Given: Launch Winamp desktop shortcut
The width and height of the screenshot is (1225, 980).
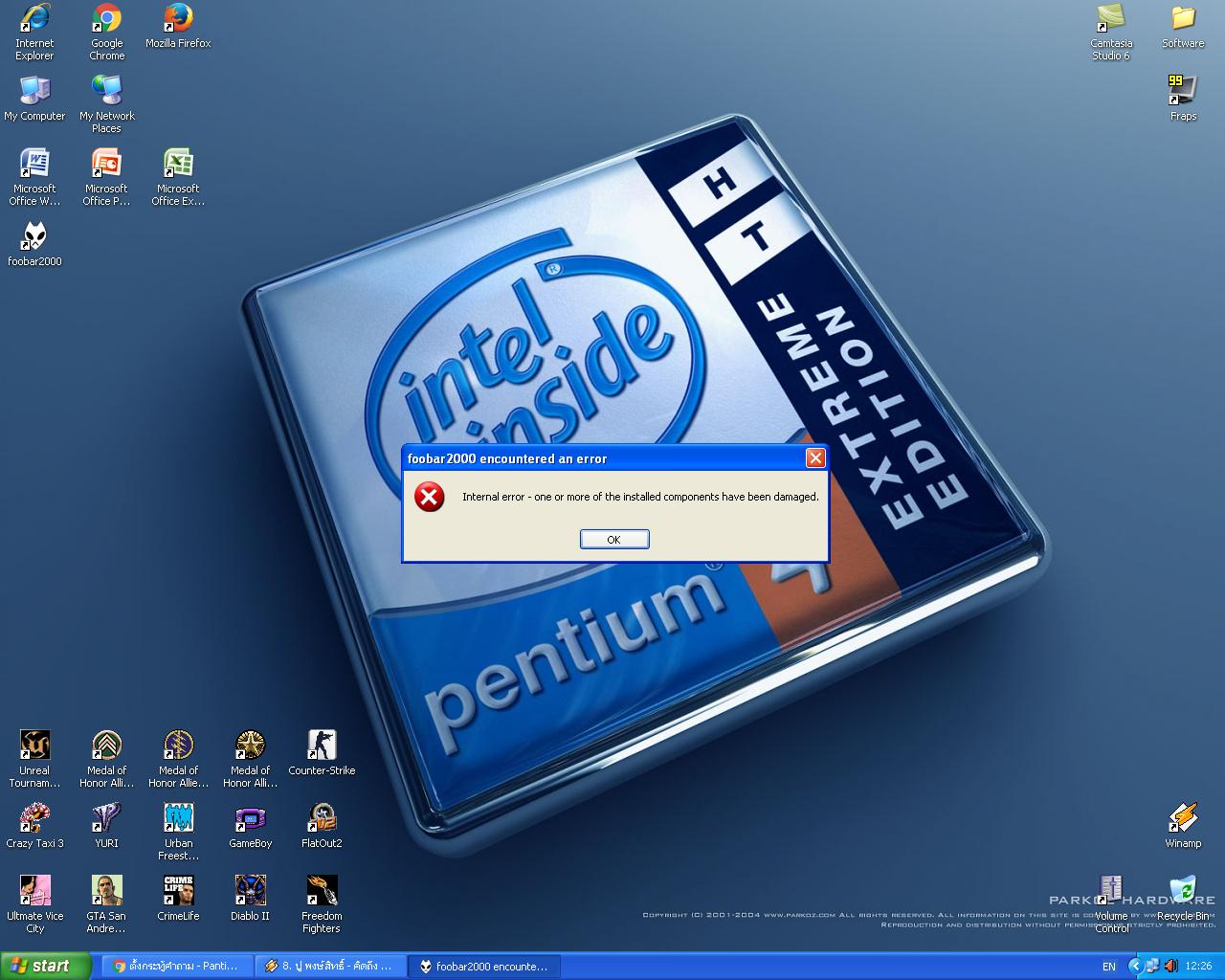Looking at the screenshot, I should (1183, 826).
